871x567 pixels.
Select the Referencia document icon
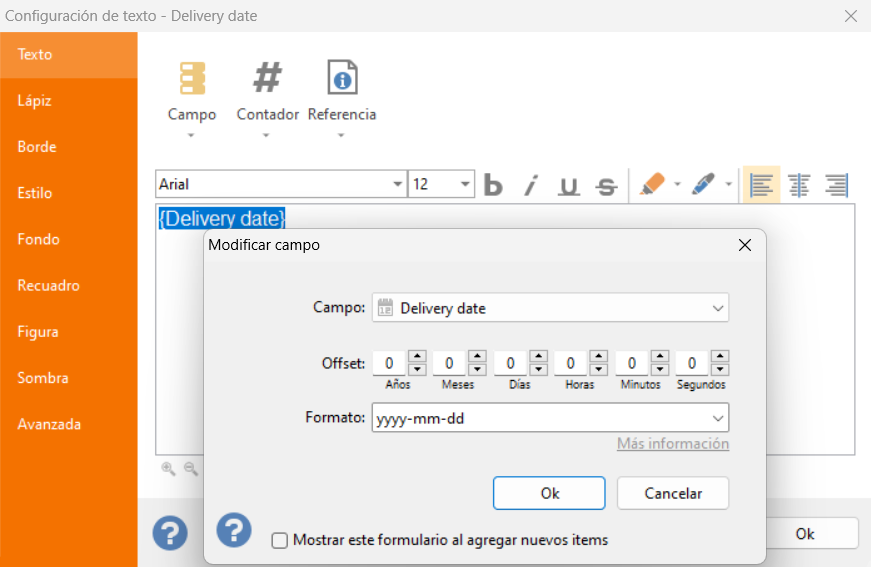[x=342, y=77]
